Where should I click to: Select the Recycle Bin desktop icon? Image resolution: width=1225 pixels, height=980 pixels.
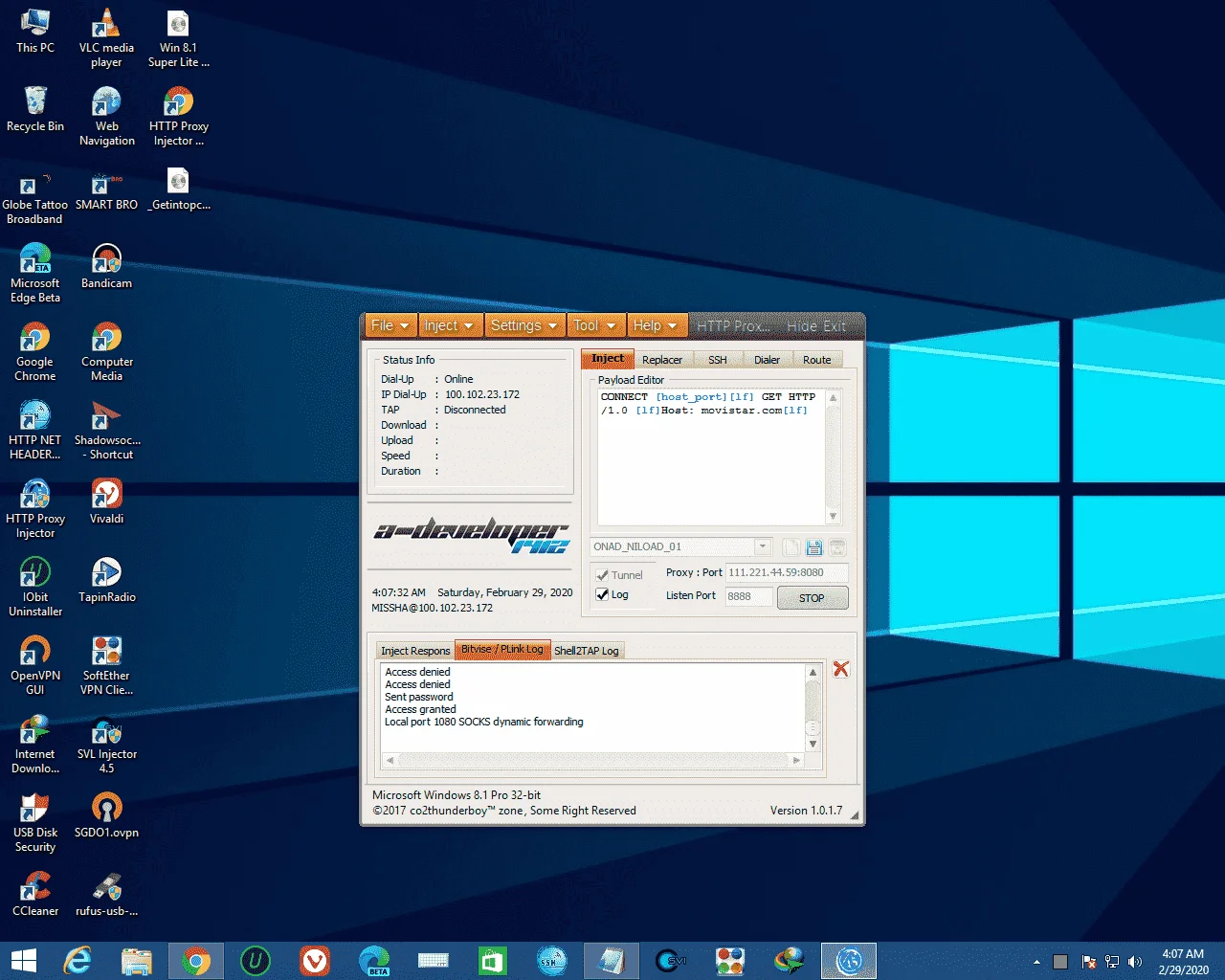click(x=35, y=109)
